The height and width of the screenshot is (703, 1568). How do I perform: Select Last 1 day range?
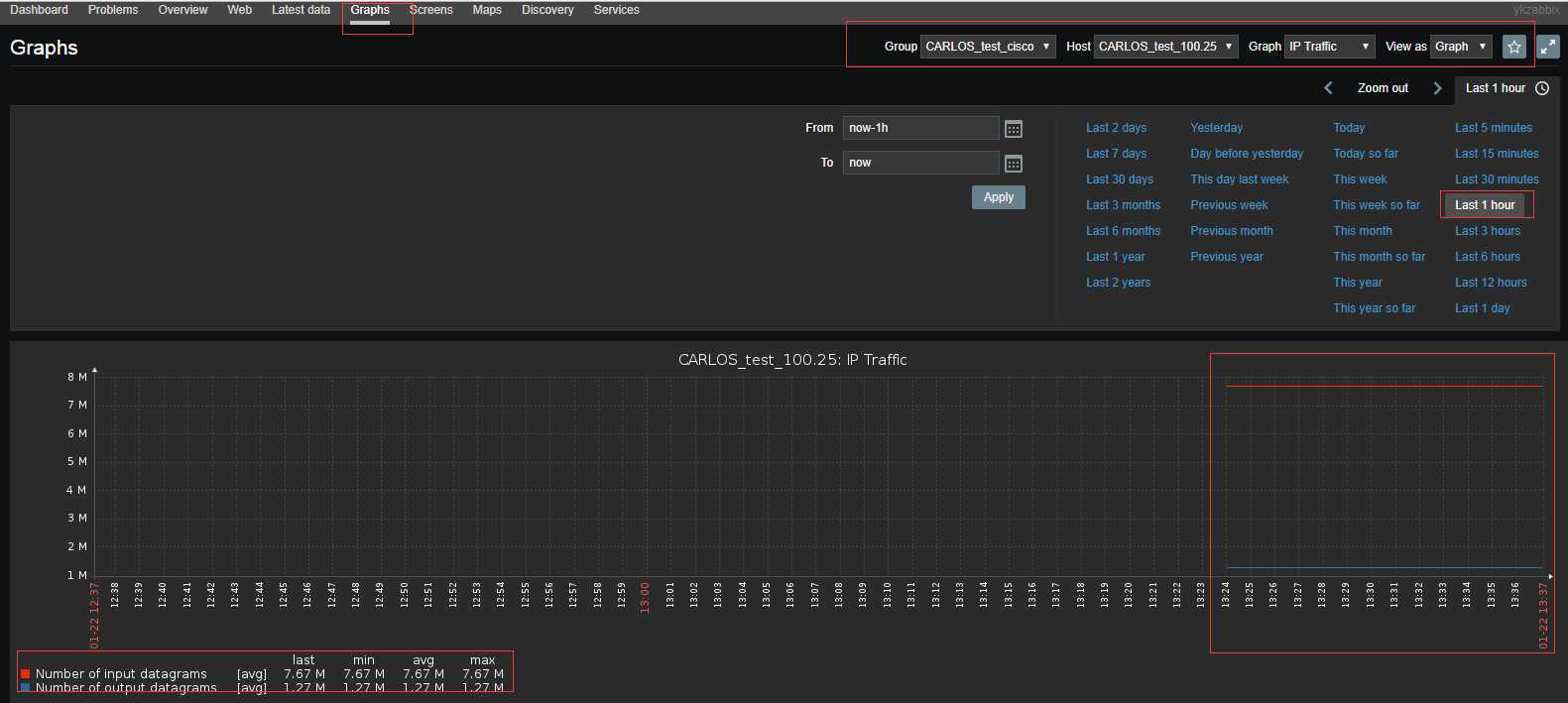click(1482, 308)
